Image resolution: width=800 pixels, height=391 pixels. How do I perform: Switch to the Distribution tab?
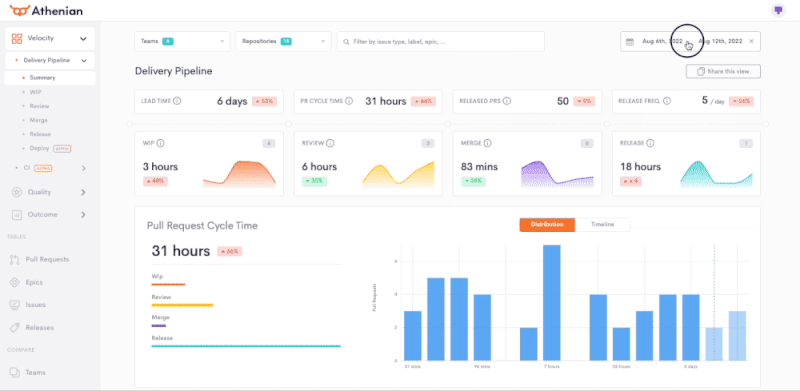[x=547, y=225]
